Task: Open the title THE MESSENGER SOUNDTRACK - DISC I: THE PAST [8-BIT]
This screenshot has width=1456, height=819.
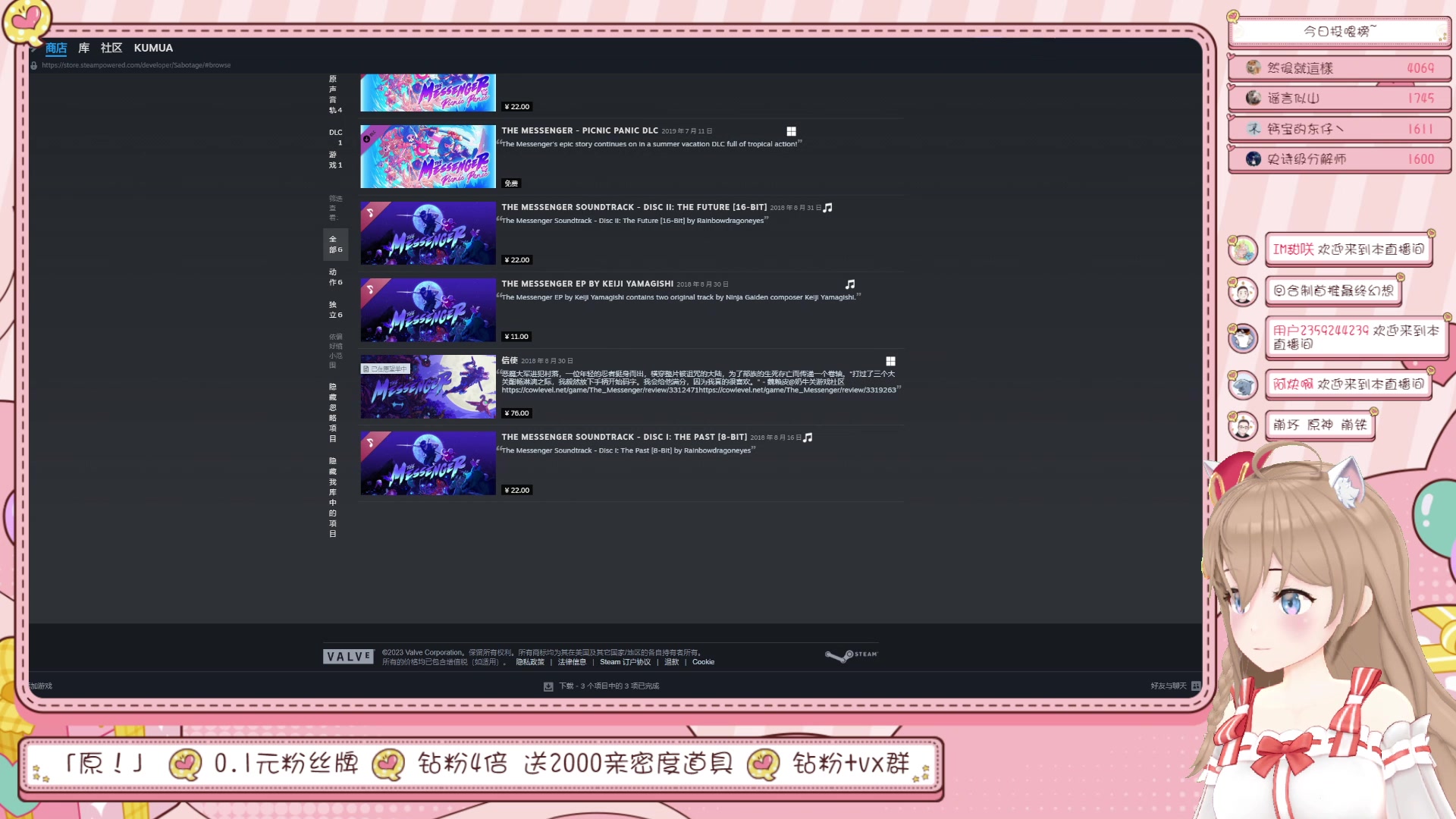Action: pyautogui.click(x=624, y=437)
